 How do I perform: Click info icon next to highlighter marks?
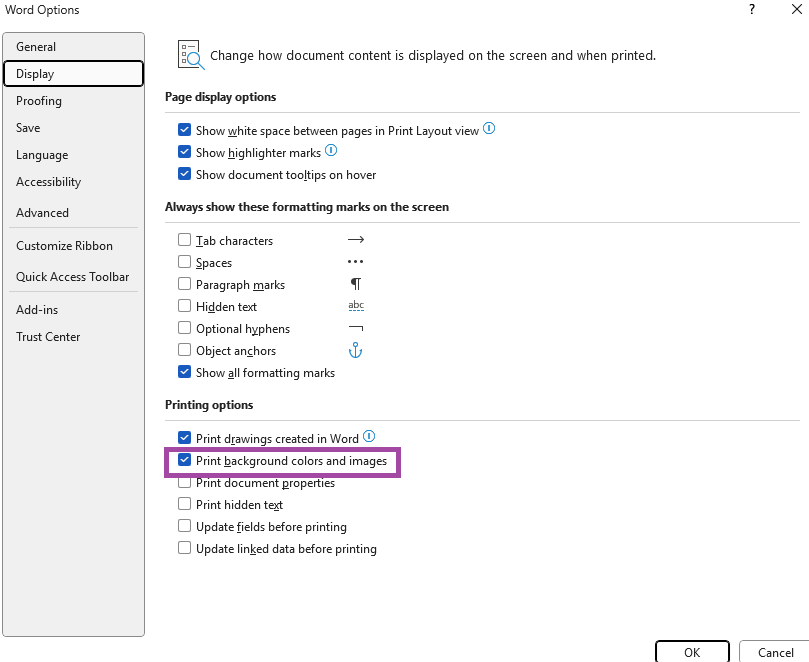pyautogui.click(x=331, y=152)
